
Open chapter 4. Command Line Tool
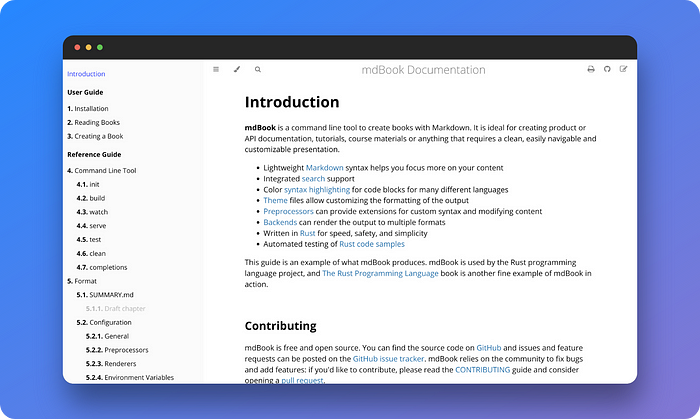102,170
